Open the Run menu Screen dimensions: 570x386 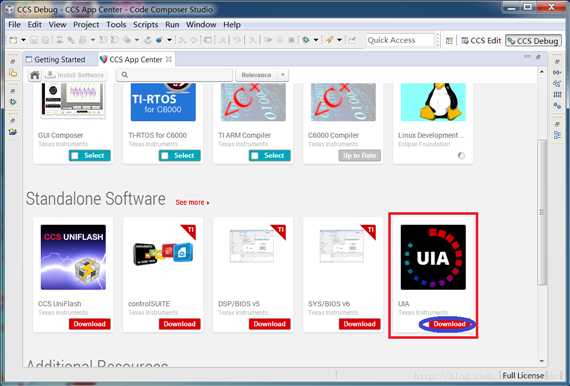172,25
